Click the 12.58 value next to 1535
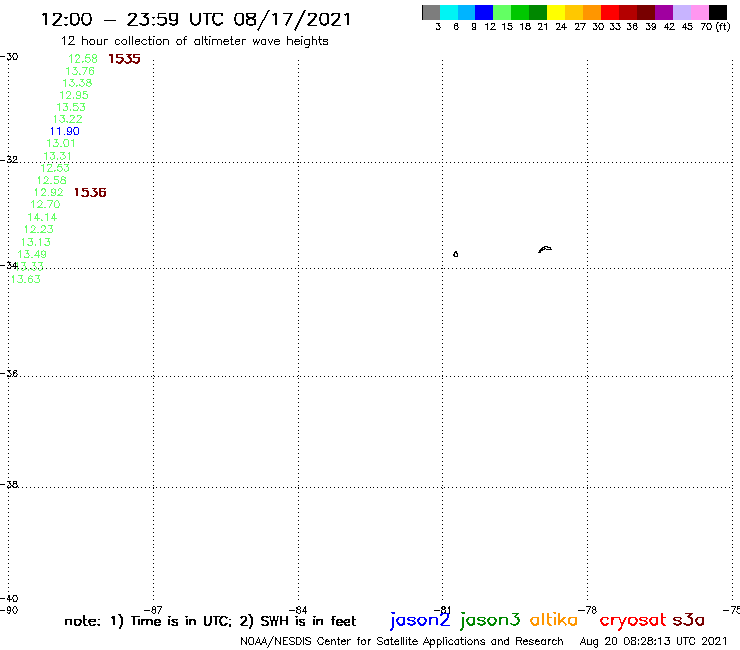This screenshot has height=650, width=740. click(x=83, y=59)
